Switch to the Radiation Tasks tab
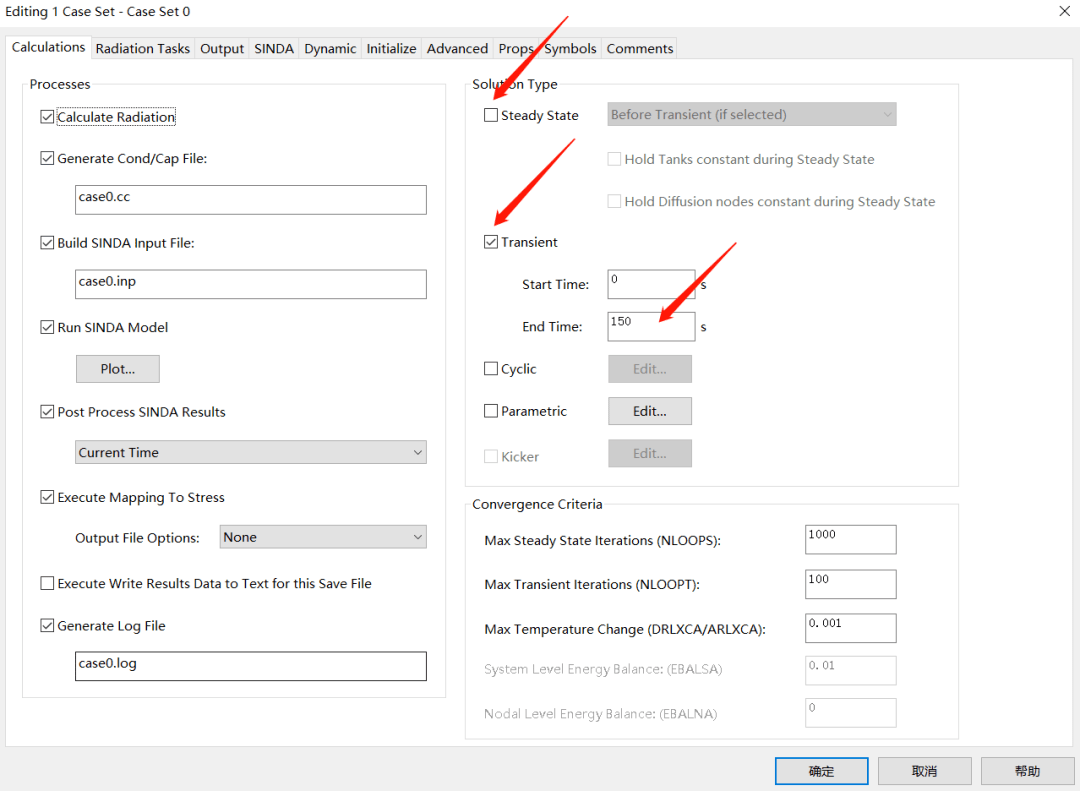This screenshot has height=791, width=1080. point(142,48)
